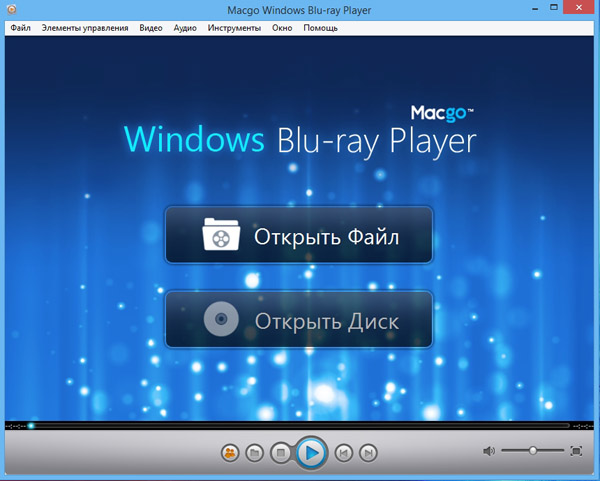Expand the Видео menu
Image resolution: width=600 pixels, height=481 pixels.
coord(151,28)
